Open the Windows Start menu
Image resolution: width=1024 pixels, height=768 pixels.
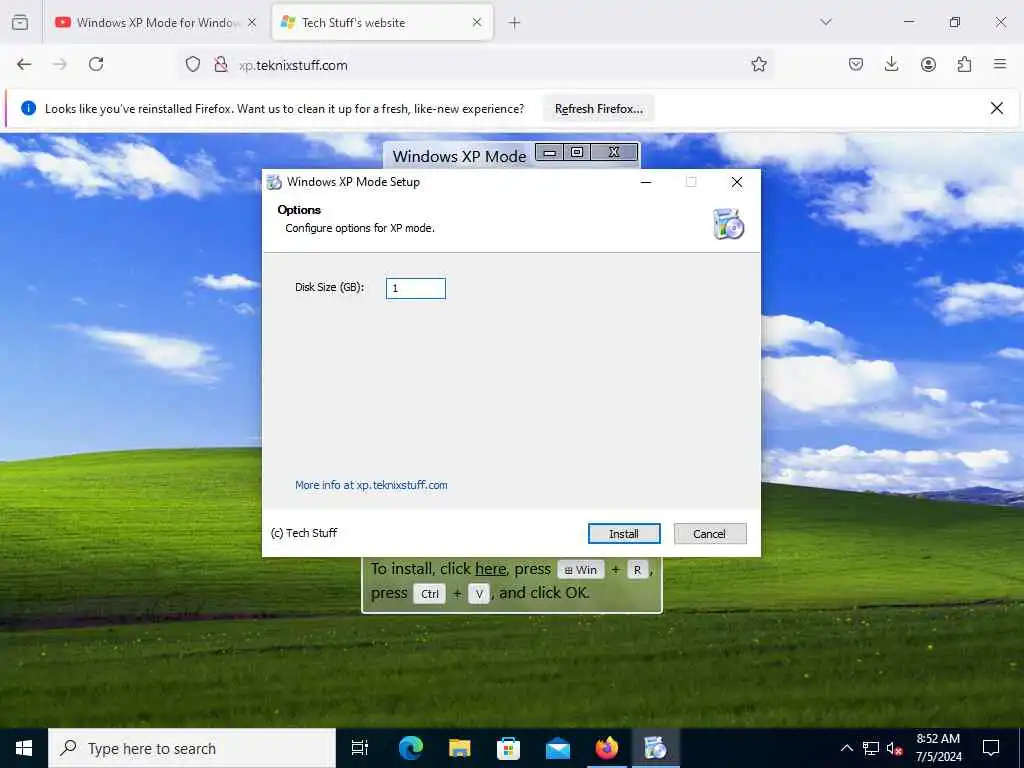24,748
